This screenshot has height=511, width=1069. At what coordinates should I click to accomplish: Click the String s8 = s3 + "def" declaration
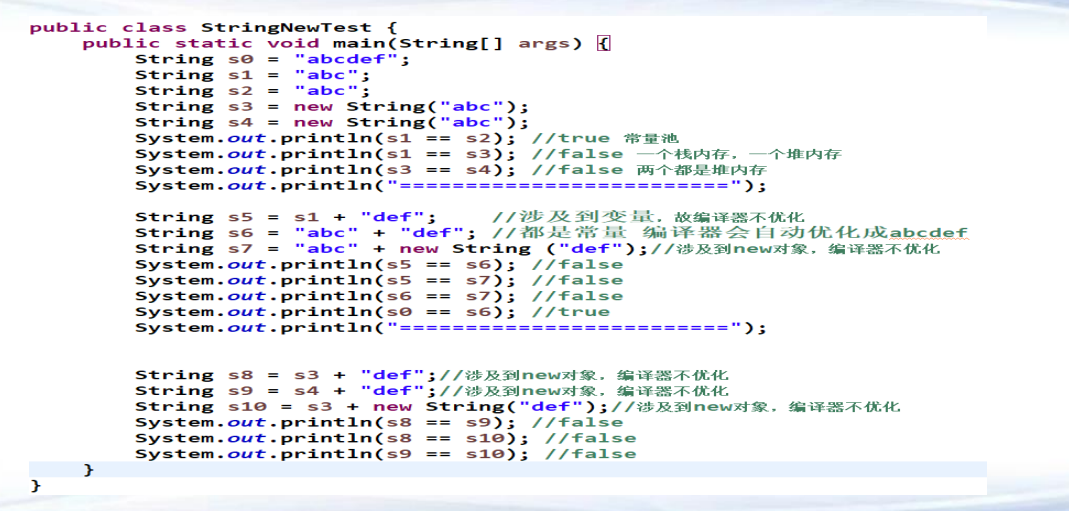285,375
